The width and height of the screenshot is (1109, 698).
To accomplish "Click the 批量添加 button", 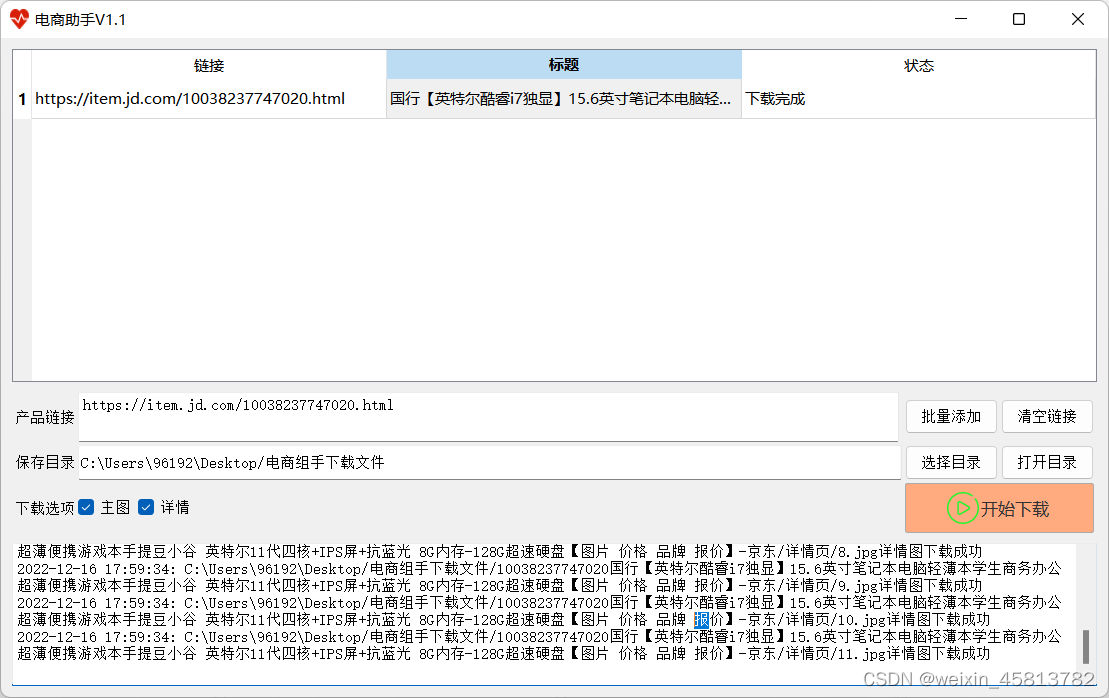I will (950, 417).
